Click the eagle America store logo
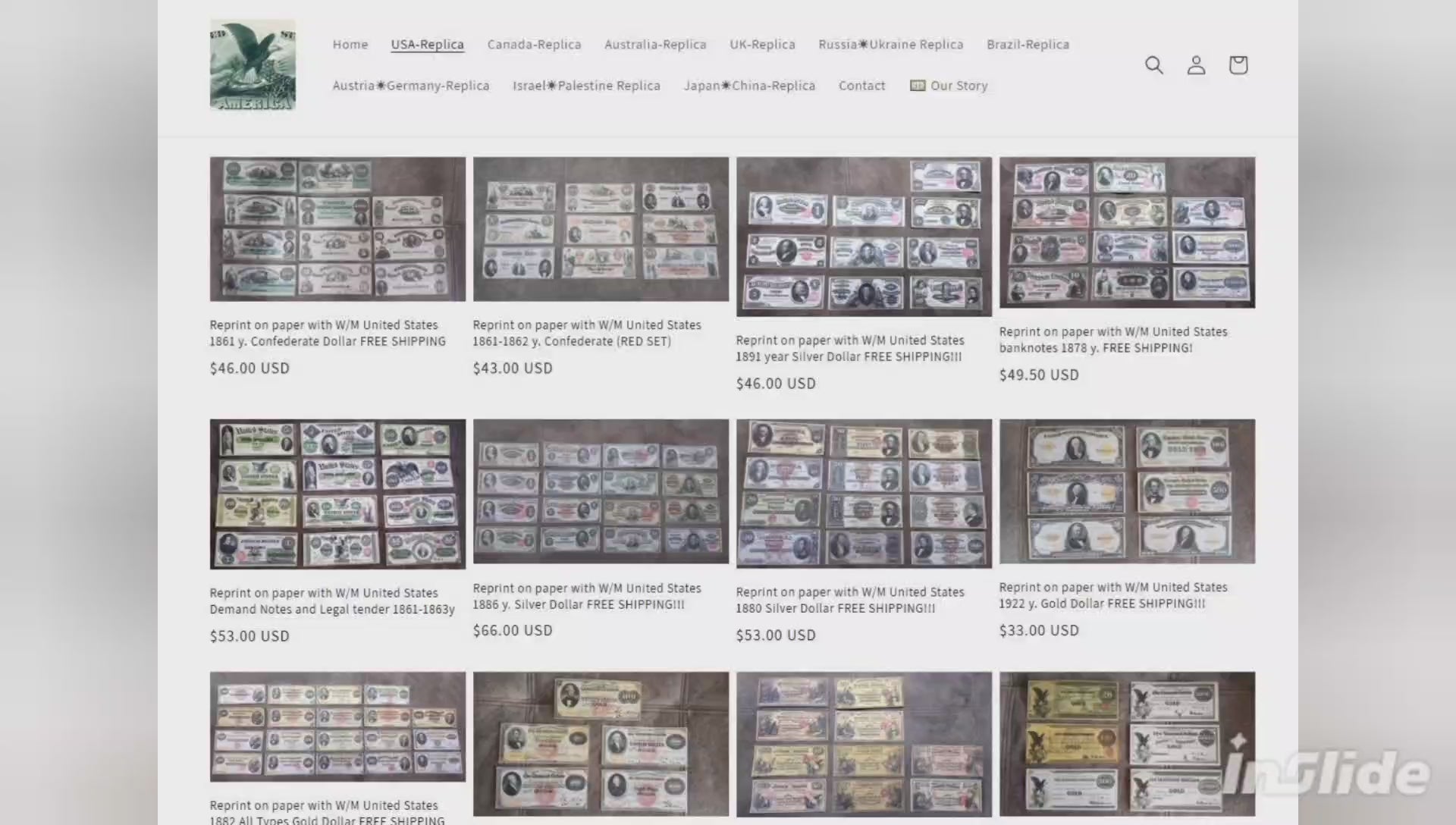1456x825 pixels. [253, 65]
